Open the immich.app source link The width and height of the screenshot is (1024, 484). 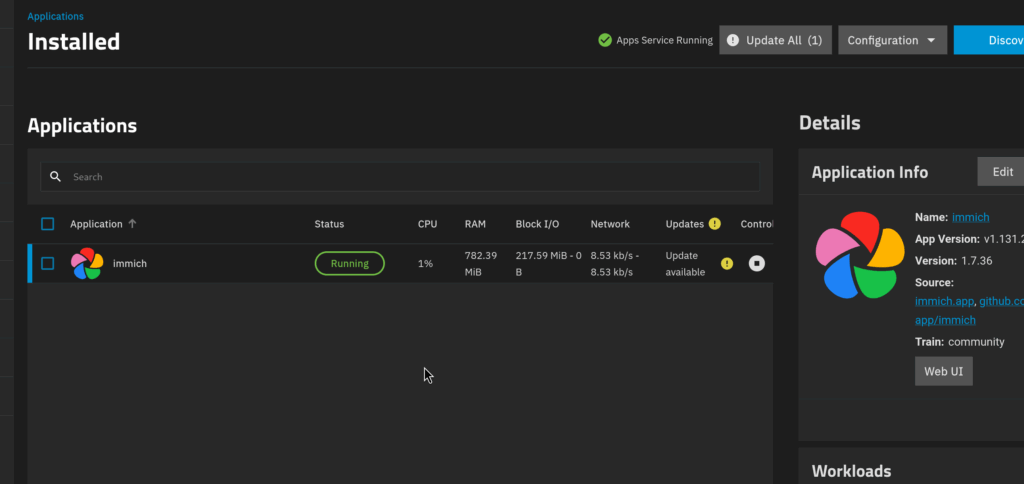(944, 302)
